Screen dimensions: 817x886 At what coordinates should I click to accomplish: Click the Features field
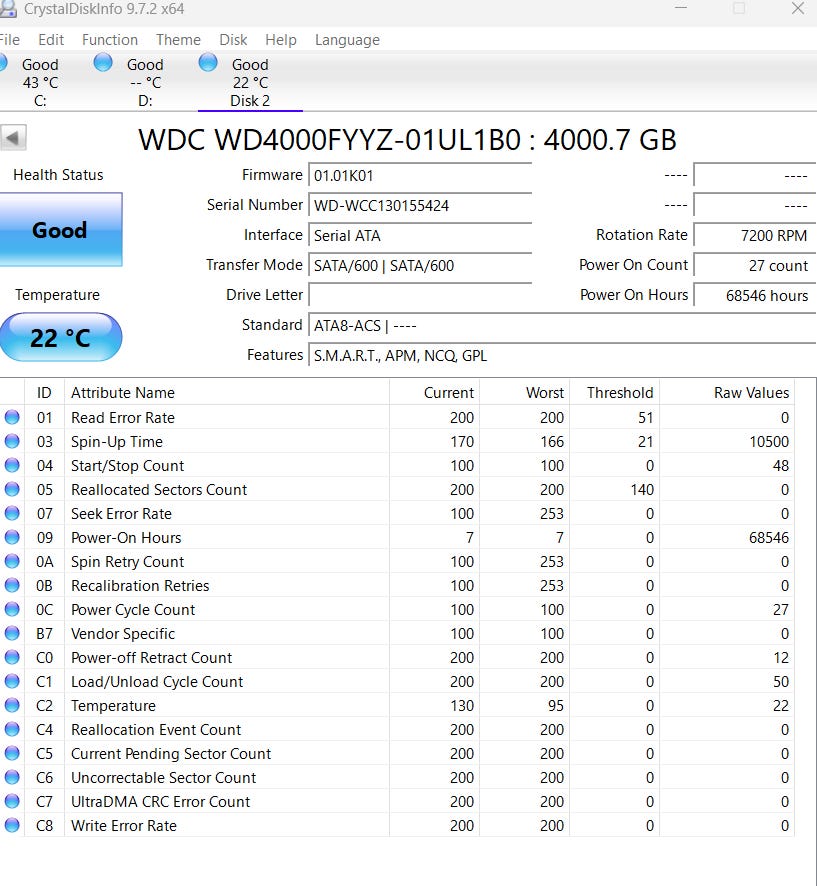pos(562,356)
